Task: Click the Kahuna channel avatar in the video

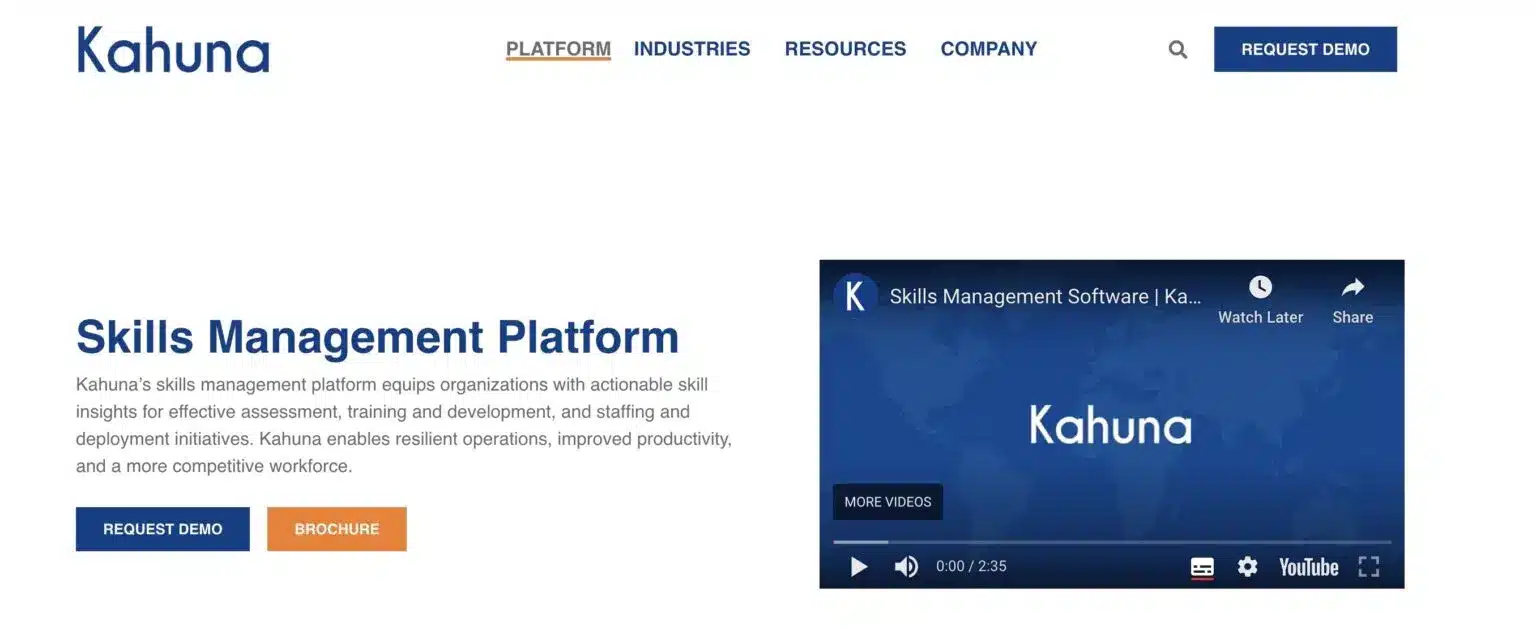Action: [x=855, y=296]
